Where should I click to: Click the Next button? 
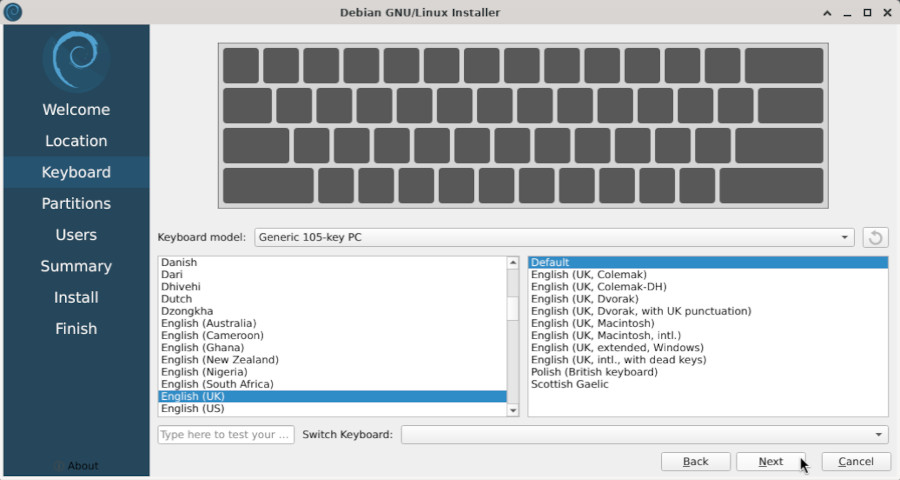point(770,462)
